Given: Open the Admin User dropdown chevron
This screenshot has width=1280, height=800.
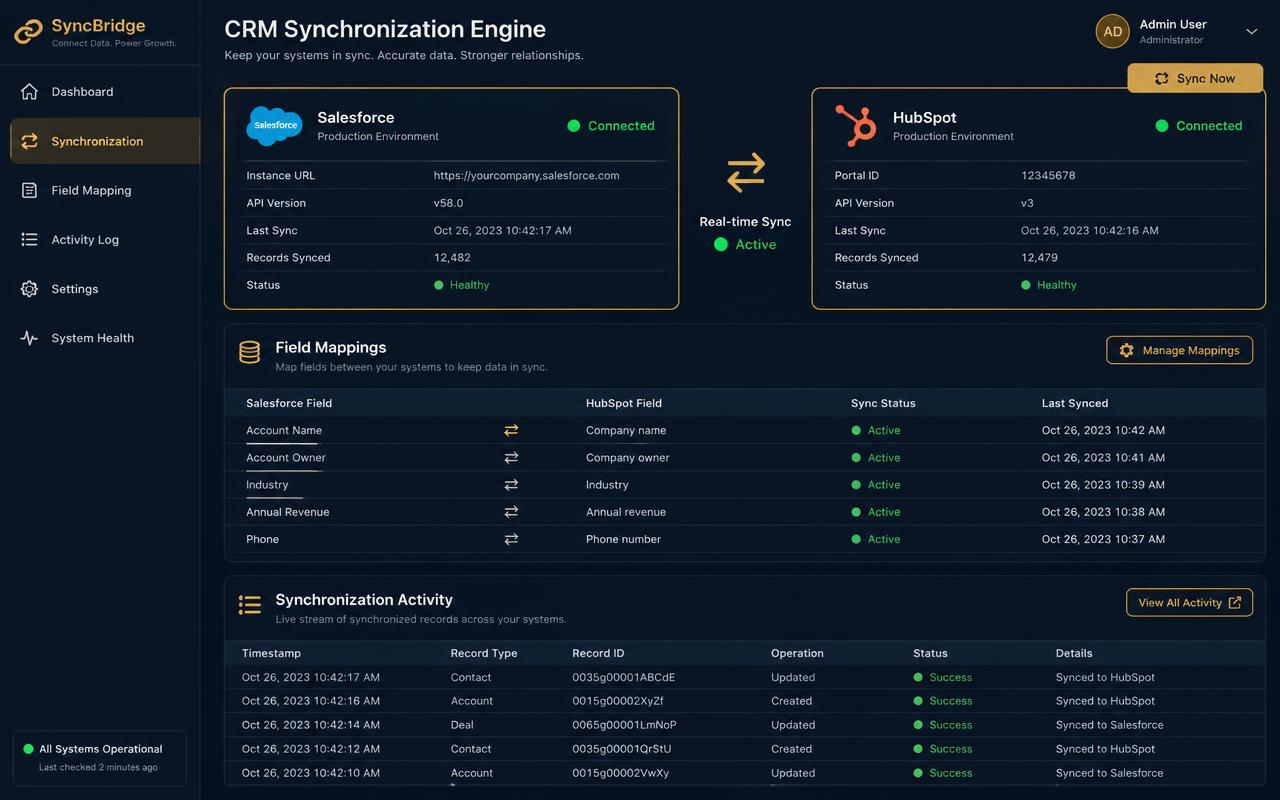Looking at the screenshot, I should click(x=1251, y=32).
